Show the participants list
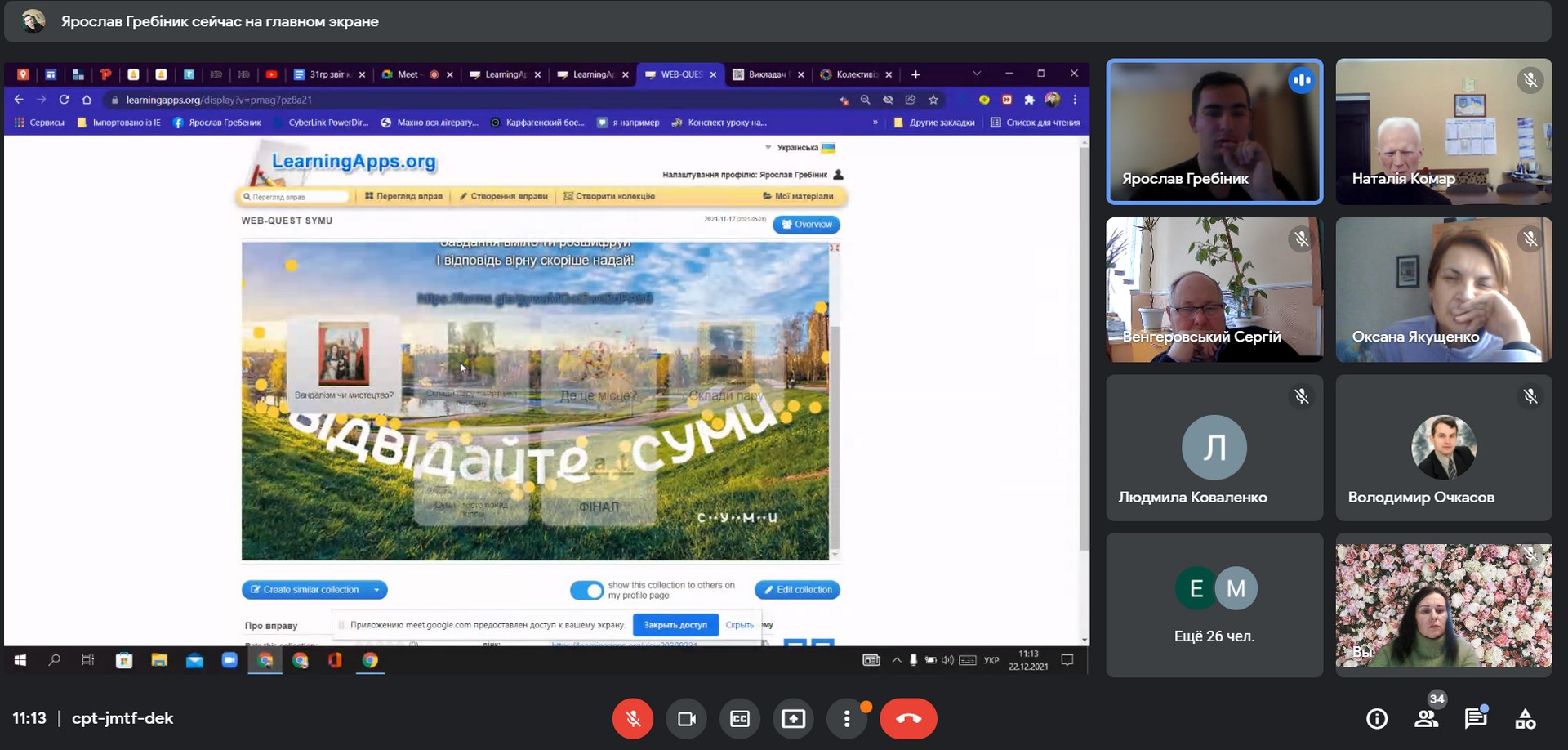 pyautogui.click(x=1426, y=719)
